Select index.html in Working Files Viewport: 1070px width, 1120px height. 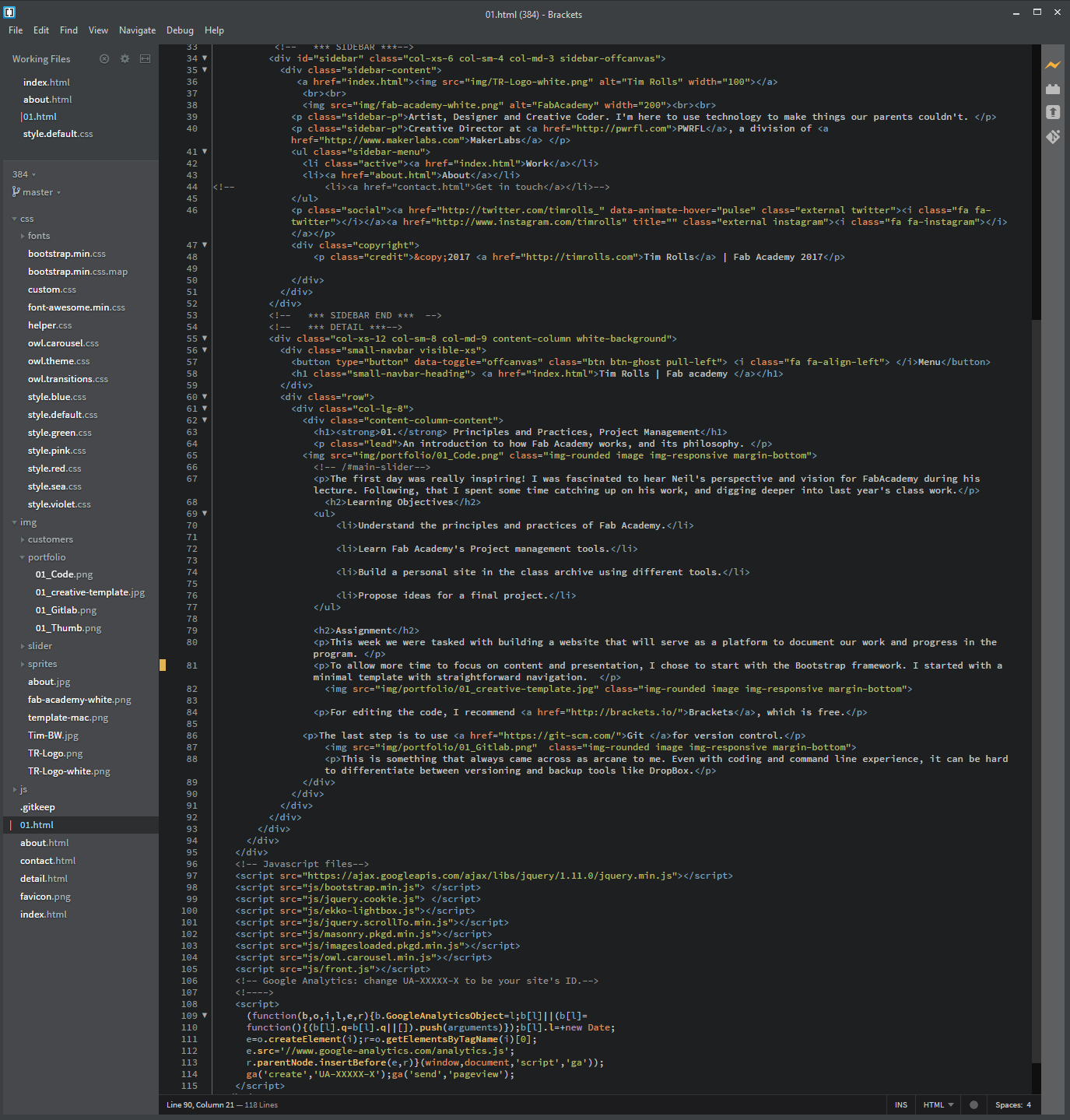(47, 83)
